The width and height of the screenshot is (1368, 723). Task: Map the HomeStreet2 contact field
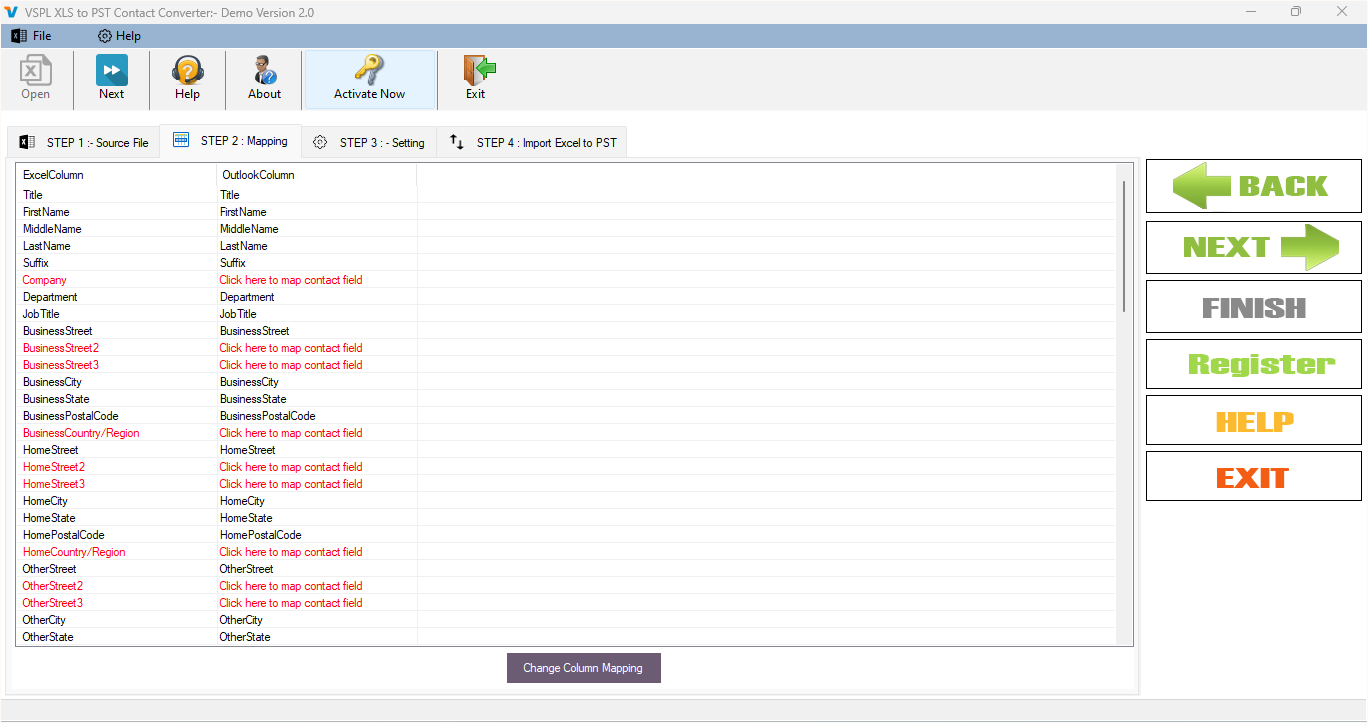(x=291, y=467)
